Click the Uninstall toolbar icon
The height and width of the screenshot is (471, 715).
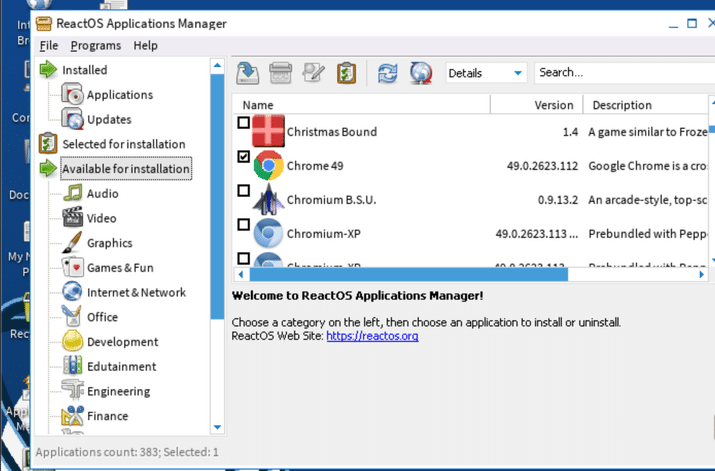click(x=280, y=73)
